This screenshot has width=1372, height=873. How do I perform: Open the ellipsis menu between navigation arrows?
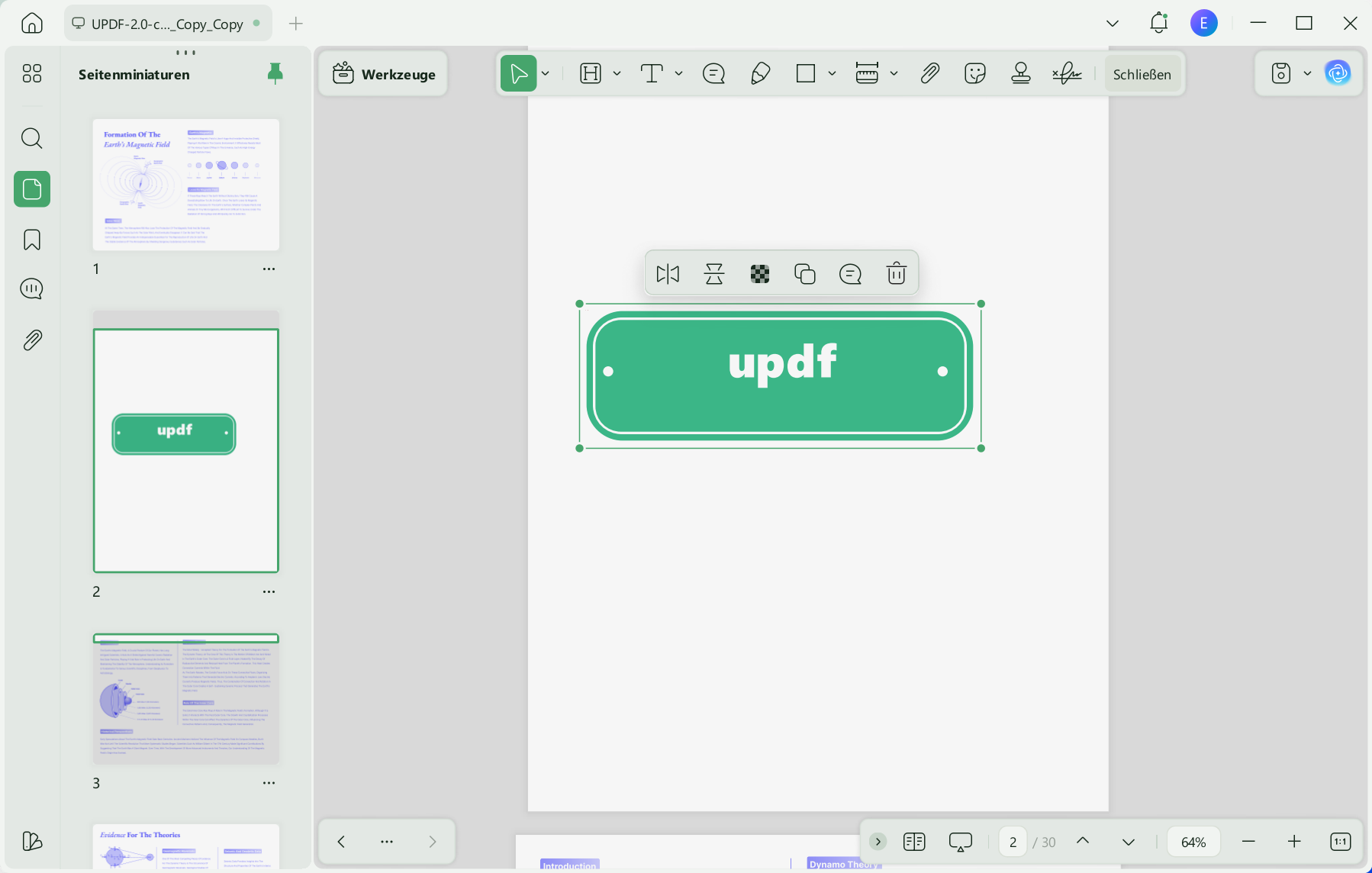(387, 841)
